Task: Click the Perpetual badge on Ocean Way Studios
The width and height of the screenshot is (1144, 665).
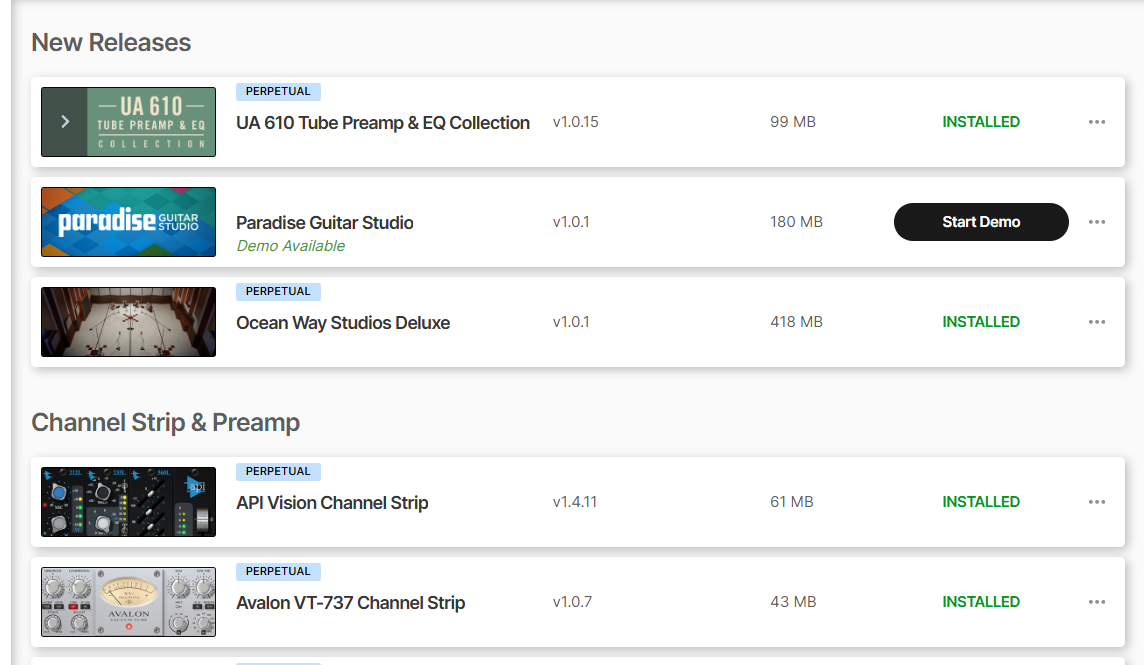Action: (x=278, y=291)
